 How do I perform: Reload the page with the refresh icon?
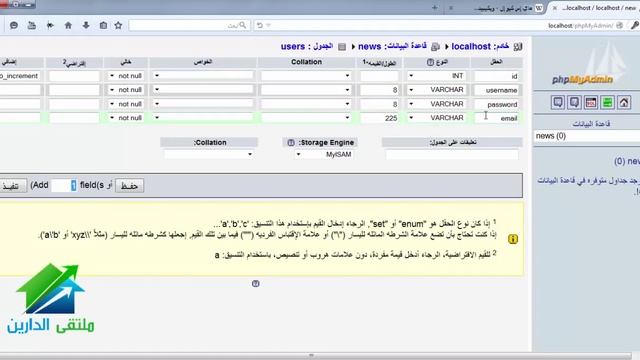260,25
